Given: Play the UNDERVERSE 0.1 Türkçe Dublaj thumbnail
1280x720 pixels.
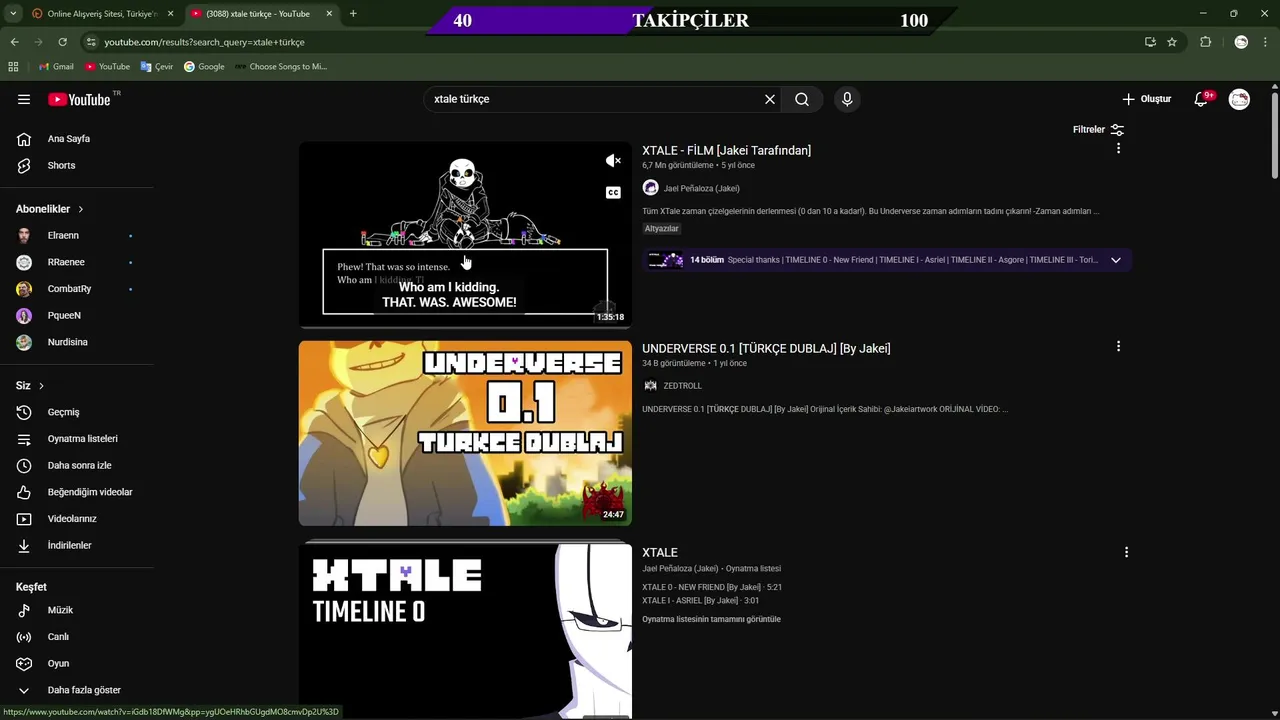Looking at the screenshot, I should [x=465, y=433].
